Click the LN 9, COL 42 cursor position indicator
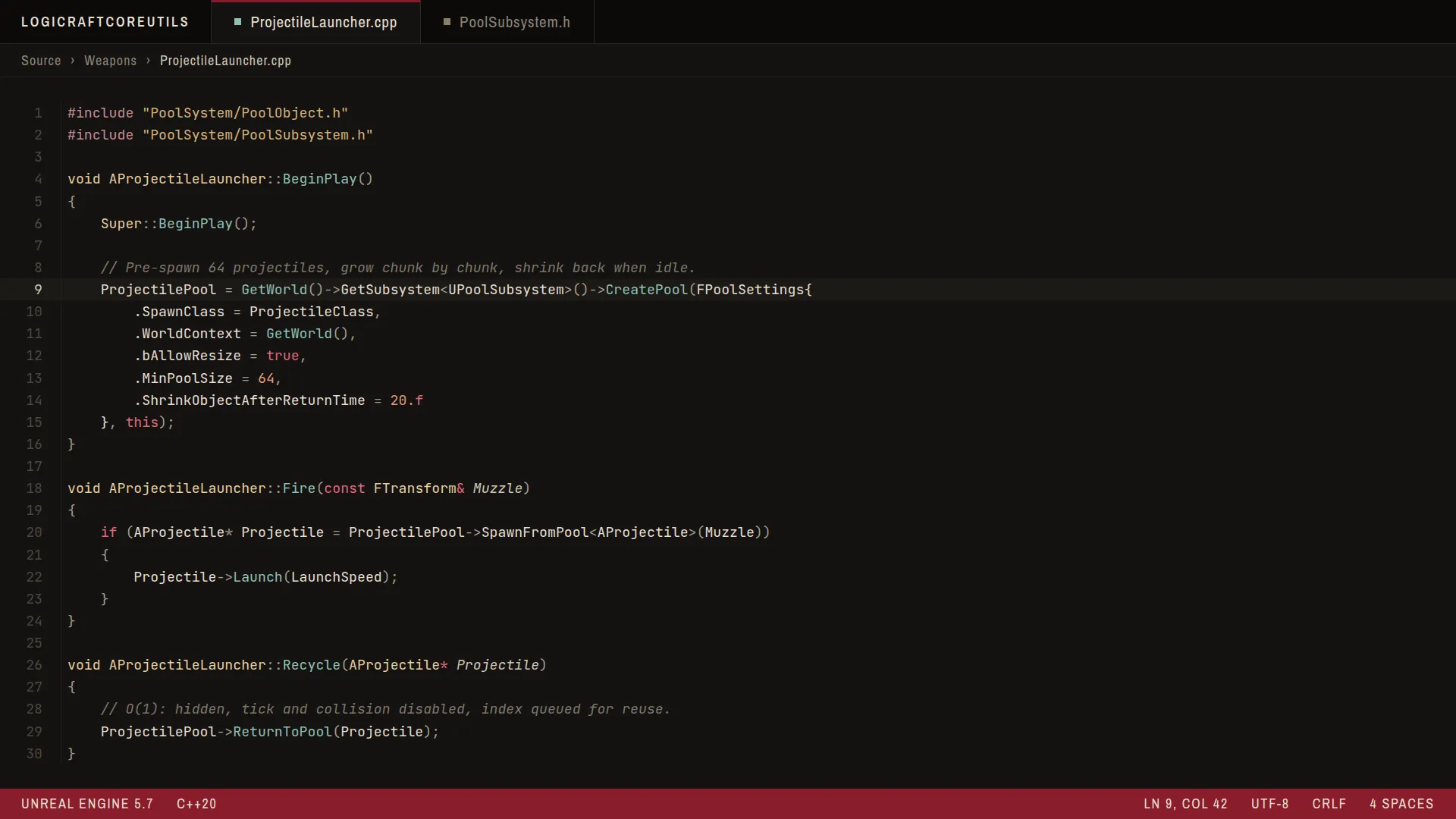Screen dimensions: 1456x819 click(1185, 804)
